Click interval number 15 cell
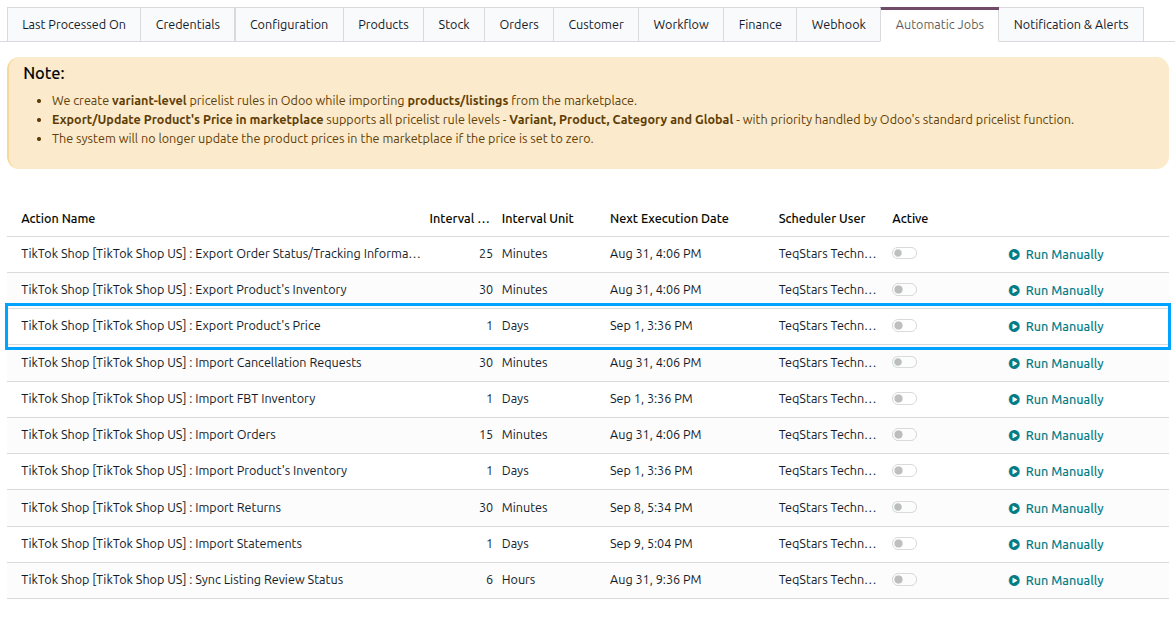The image size is (1175, 633). click(x=486, y=434)
